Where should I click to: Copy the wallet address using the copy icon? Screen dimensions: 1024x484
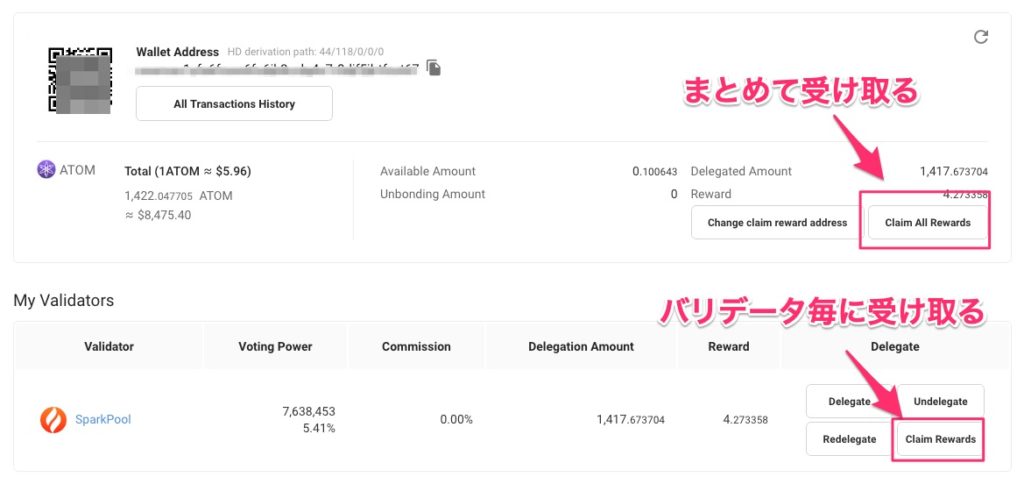click(434, 68)
